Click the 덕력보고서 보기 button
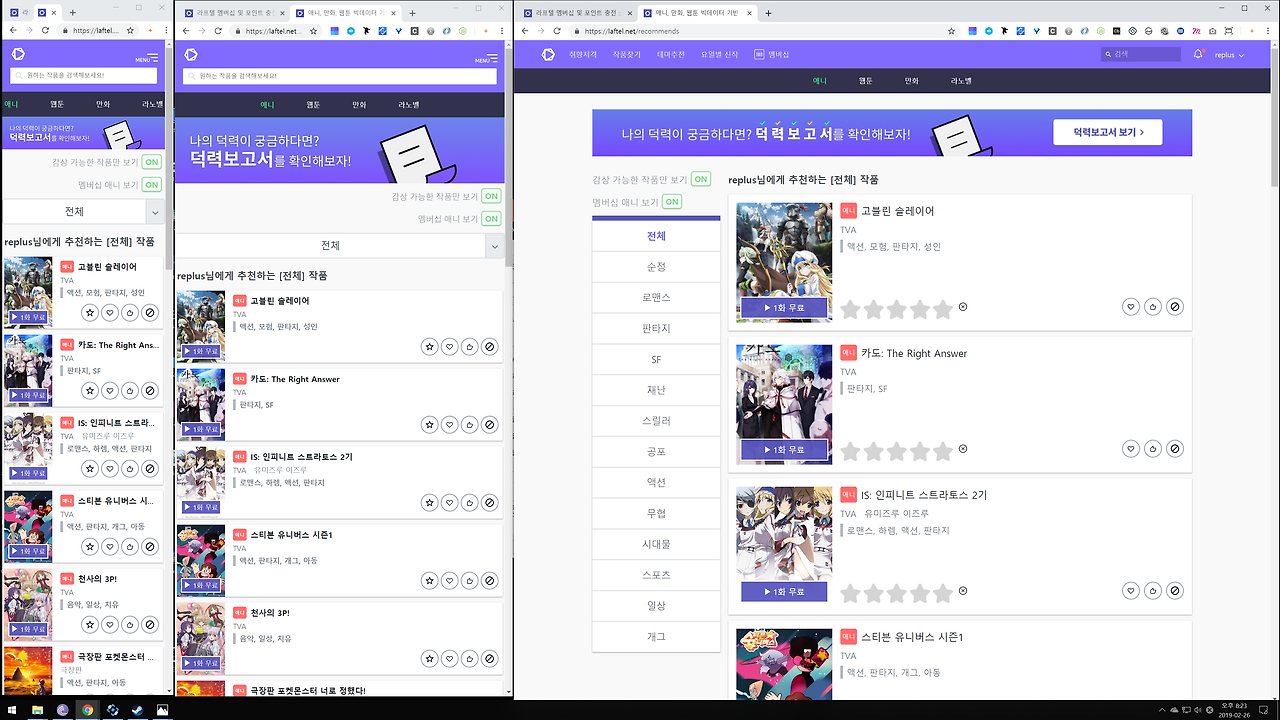Screen dimensions: 1280x720 point(1108,132)
